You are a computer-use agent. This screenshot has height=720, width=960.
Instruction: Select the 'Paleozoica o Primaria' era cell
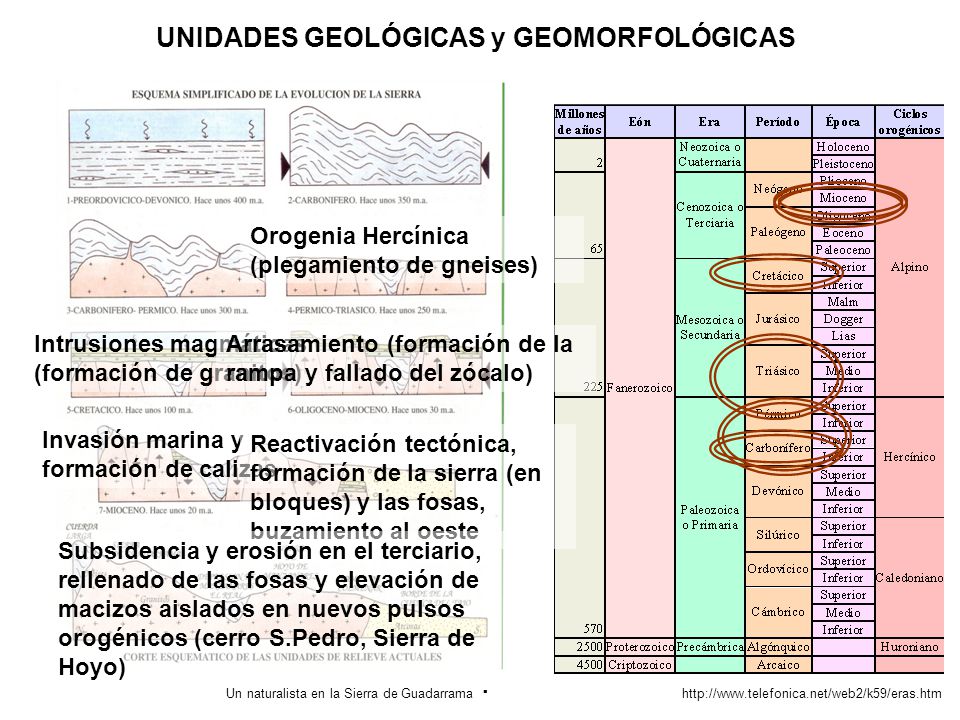(710, 517)
